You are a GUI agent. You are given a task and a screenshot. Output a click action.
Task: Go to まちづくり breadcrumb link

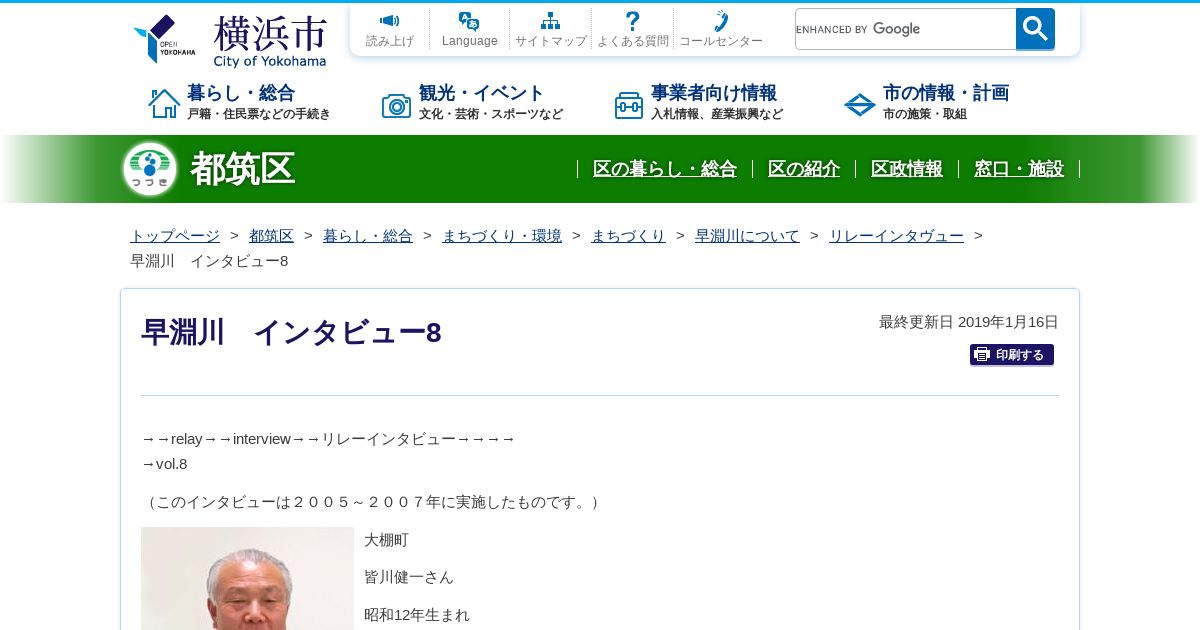pos(628,236)
